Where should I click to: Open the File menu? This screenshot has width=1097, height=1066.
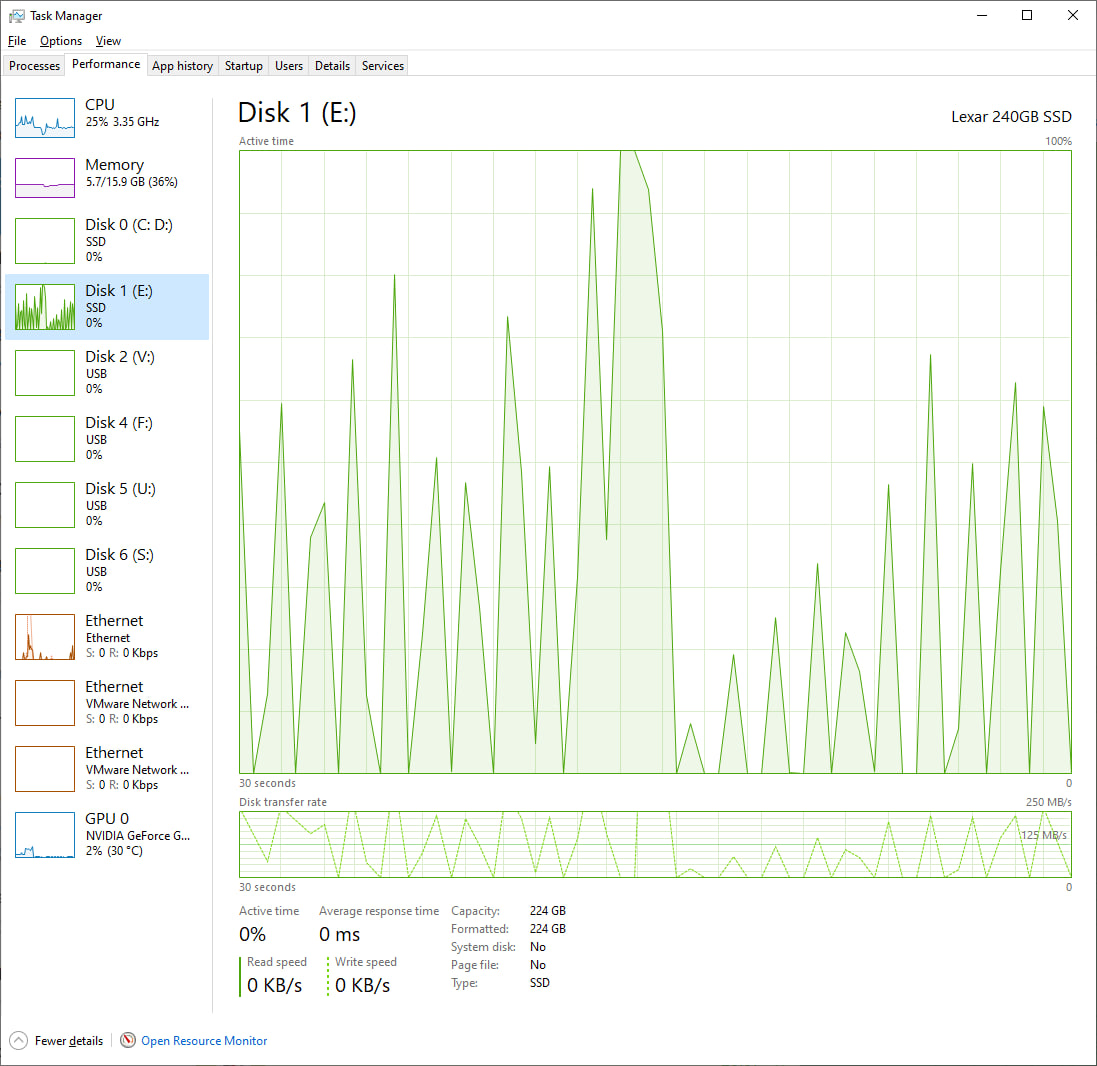pos(17,41)
